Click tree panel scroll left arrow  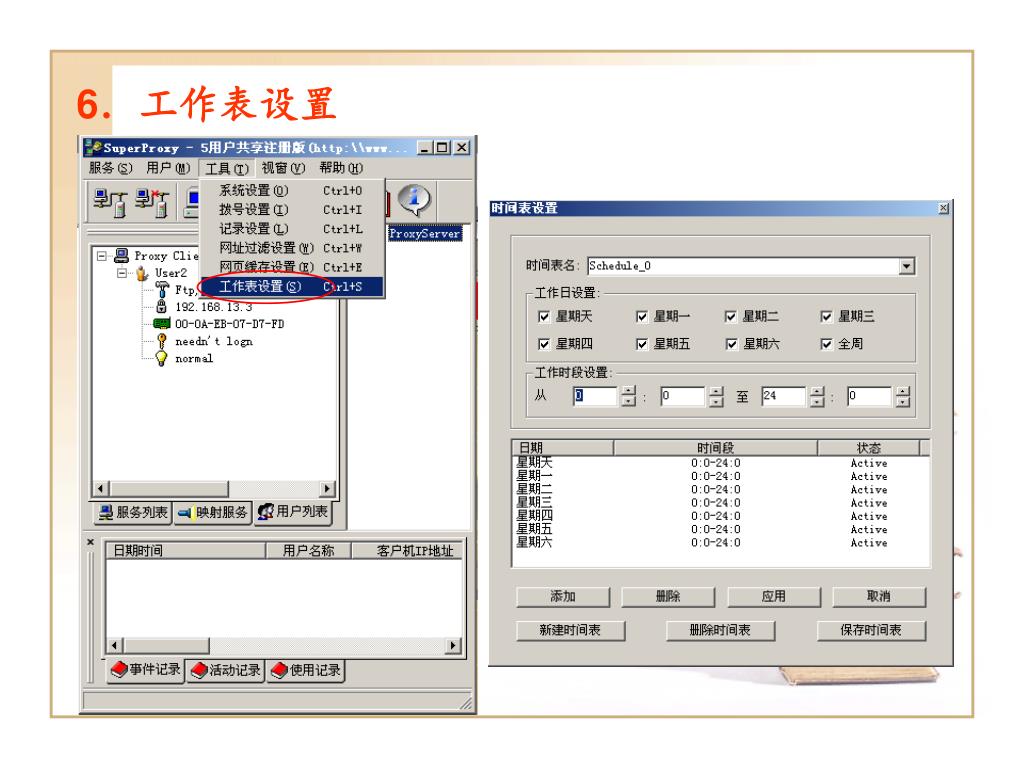100,488
